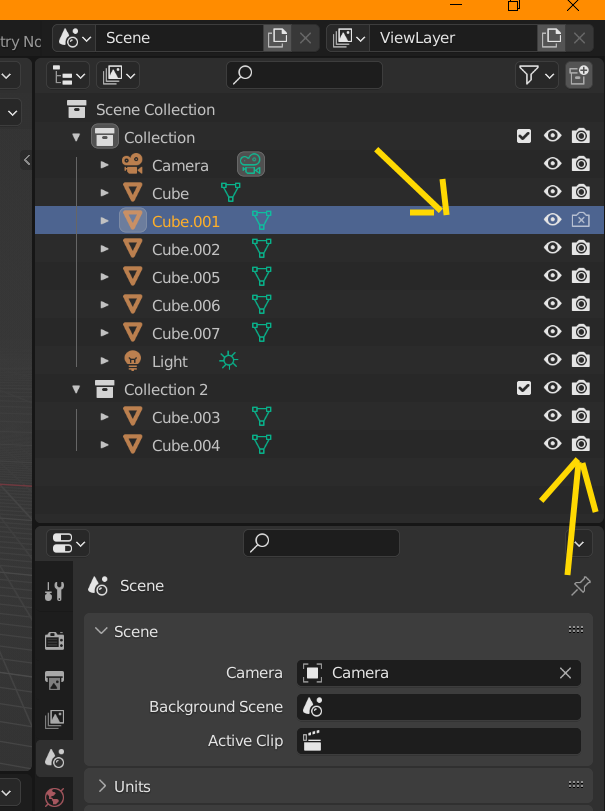
Task: Clear the Camera field with the X button
Action: [565, 673]
